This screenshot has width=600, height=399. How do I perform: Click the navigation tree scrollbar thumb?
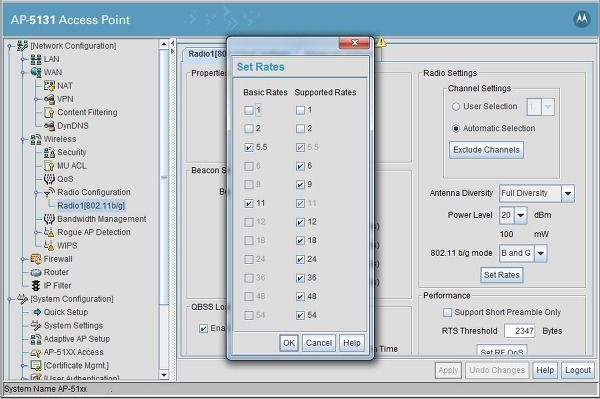164,177
